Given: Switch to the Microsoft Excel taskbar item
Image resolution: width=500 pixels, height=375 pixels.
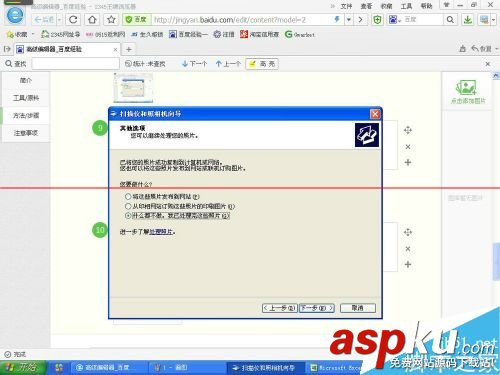Looking at the screenshot, I should tap(335, 368).
